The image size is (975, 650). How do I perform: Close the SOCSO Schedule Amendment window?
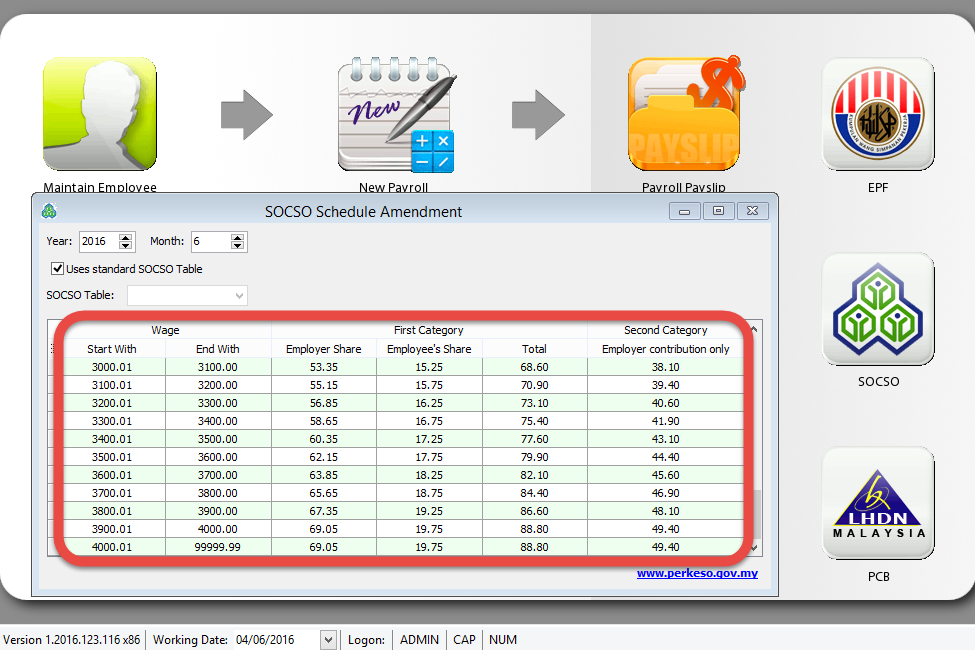click(x=752, y=211)
